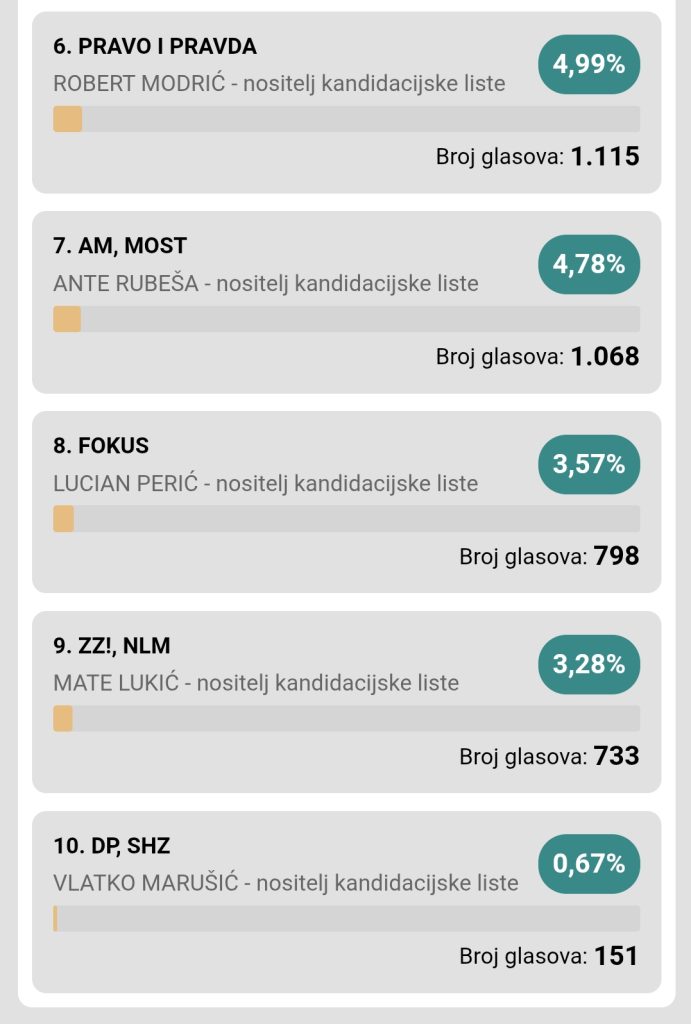Select the FOKUS list heading
Image resolution: width=691 pixels, height=1024 pixels.
[x=101, y=446]
